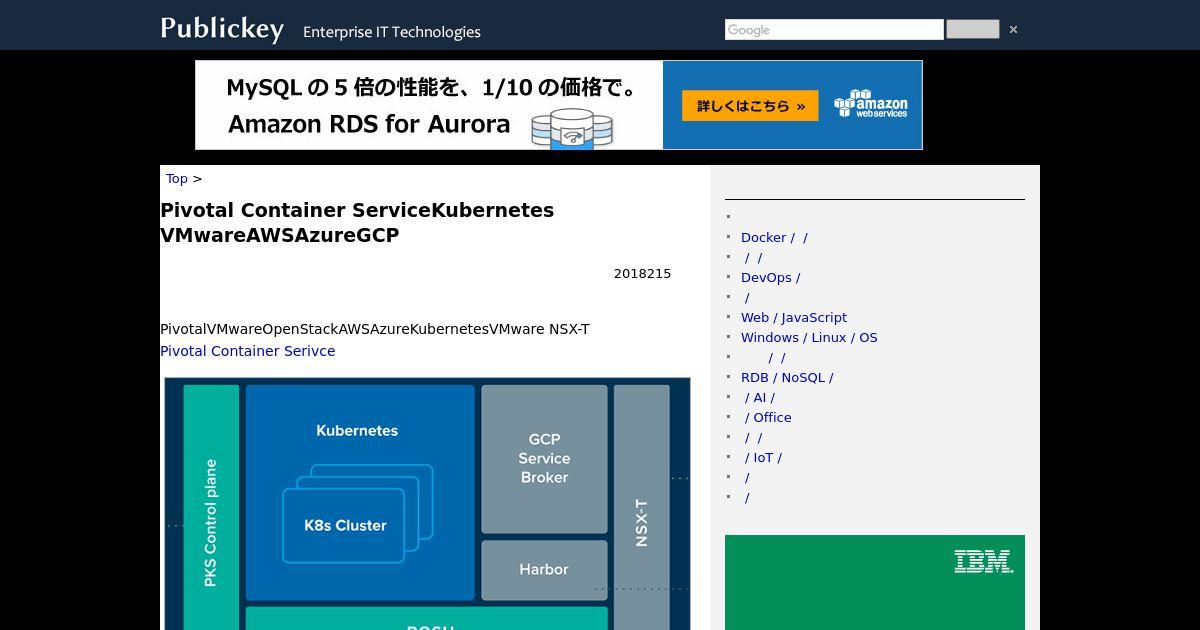The width and height of the screenshot is (1200, 630).
Task: Click the Kubernetes block in diagram
Action: (360, 492)
